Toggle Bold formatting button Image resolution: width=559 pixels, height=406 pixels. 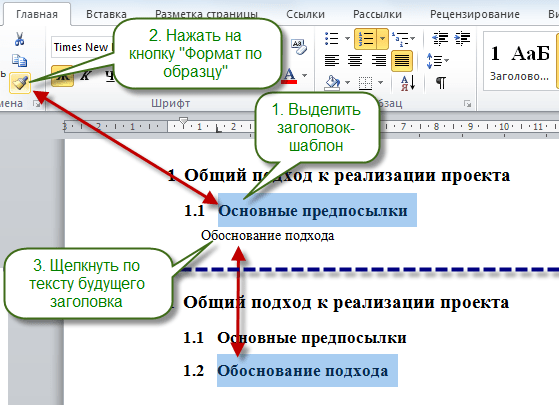click(x=62, y=76)
